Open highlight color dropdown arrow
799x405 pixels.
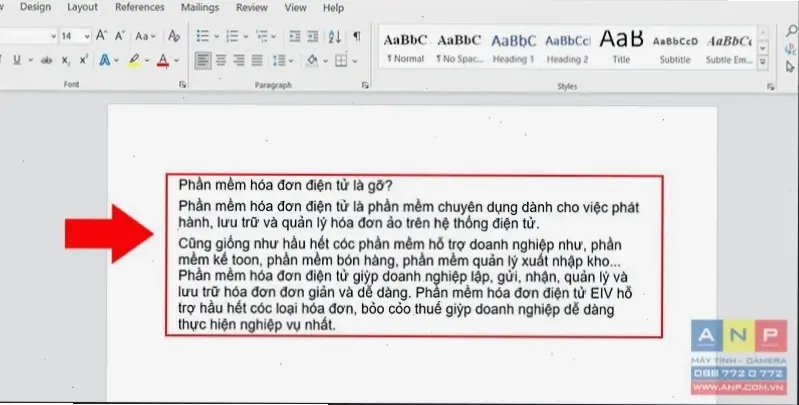(147, 61)
